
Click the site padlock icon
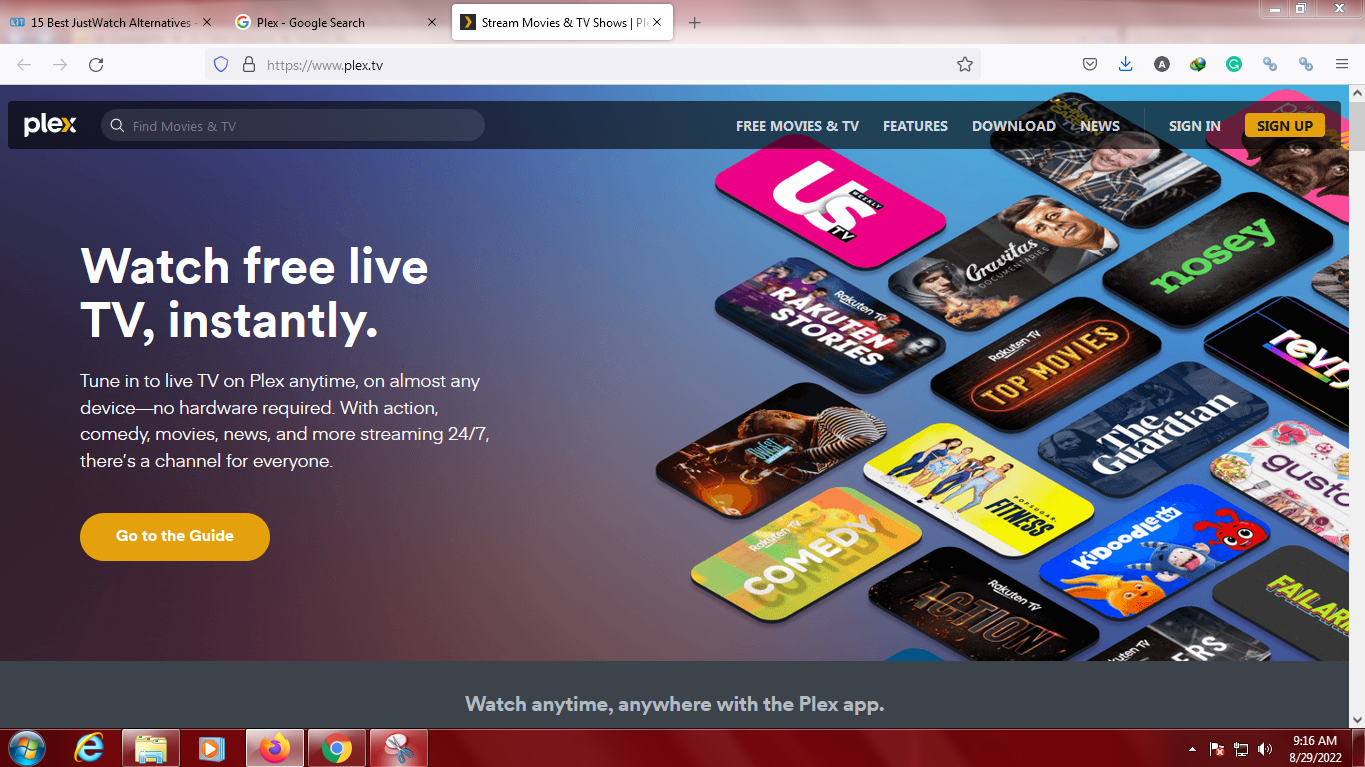249,65
